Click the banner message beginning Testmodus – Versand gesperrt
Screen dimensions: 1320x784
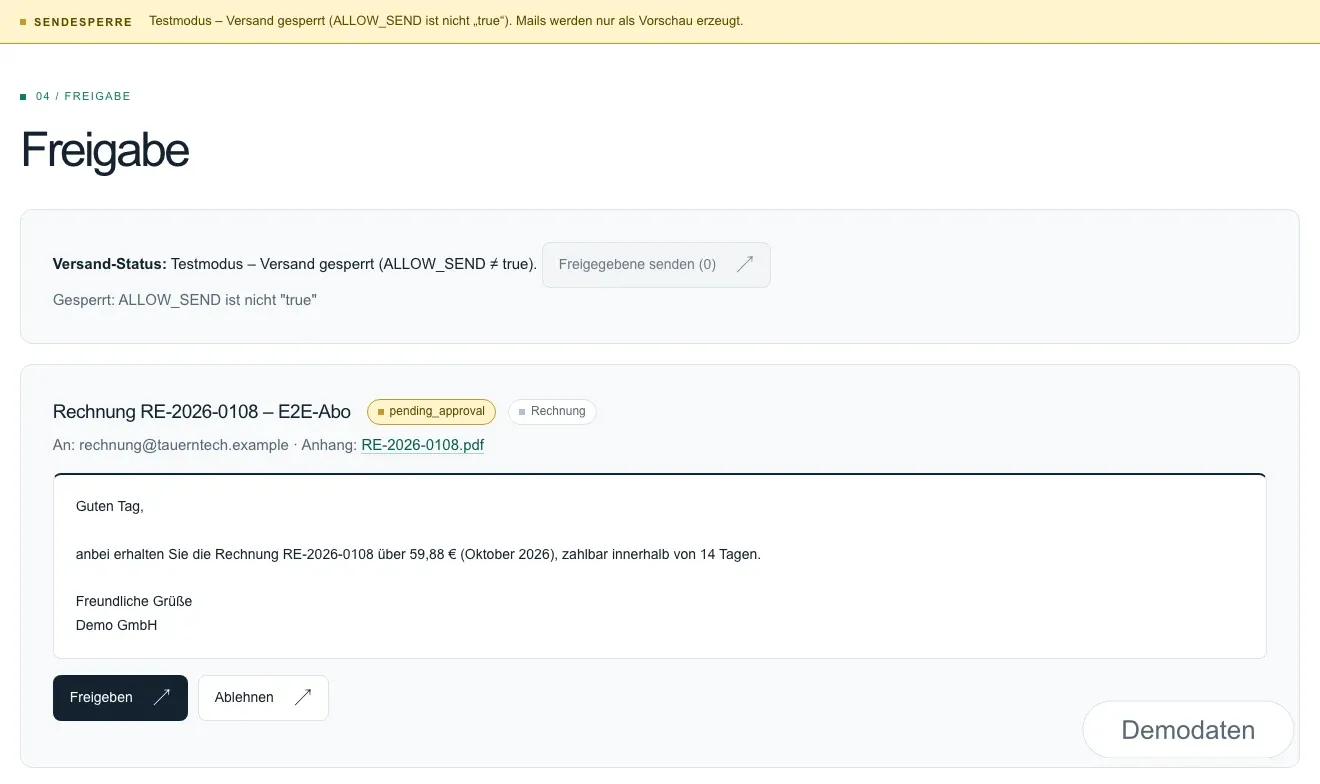click(446, 21)
